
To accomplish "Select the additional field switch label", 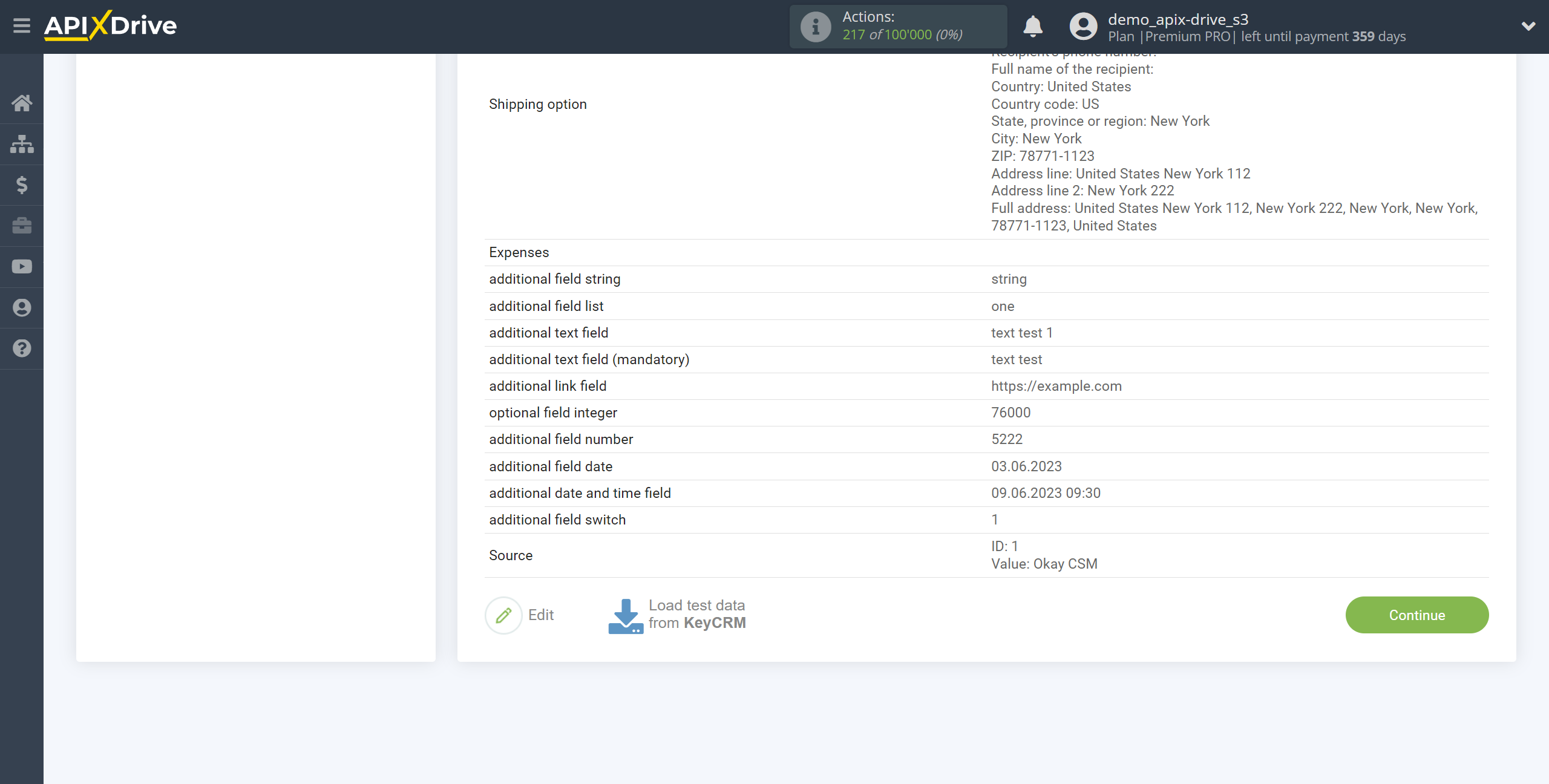I will click(557, 520).
